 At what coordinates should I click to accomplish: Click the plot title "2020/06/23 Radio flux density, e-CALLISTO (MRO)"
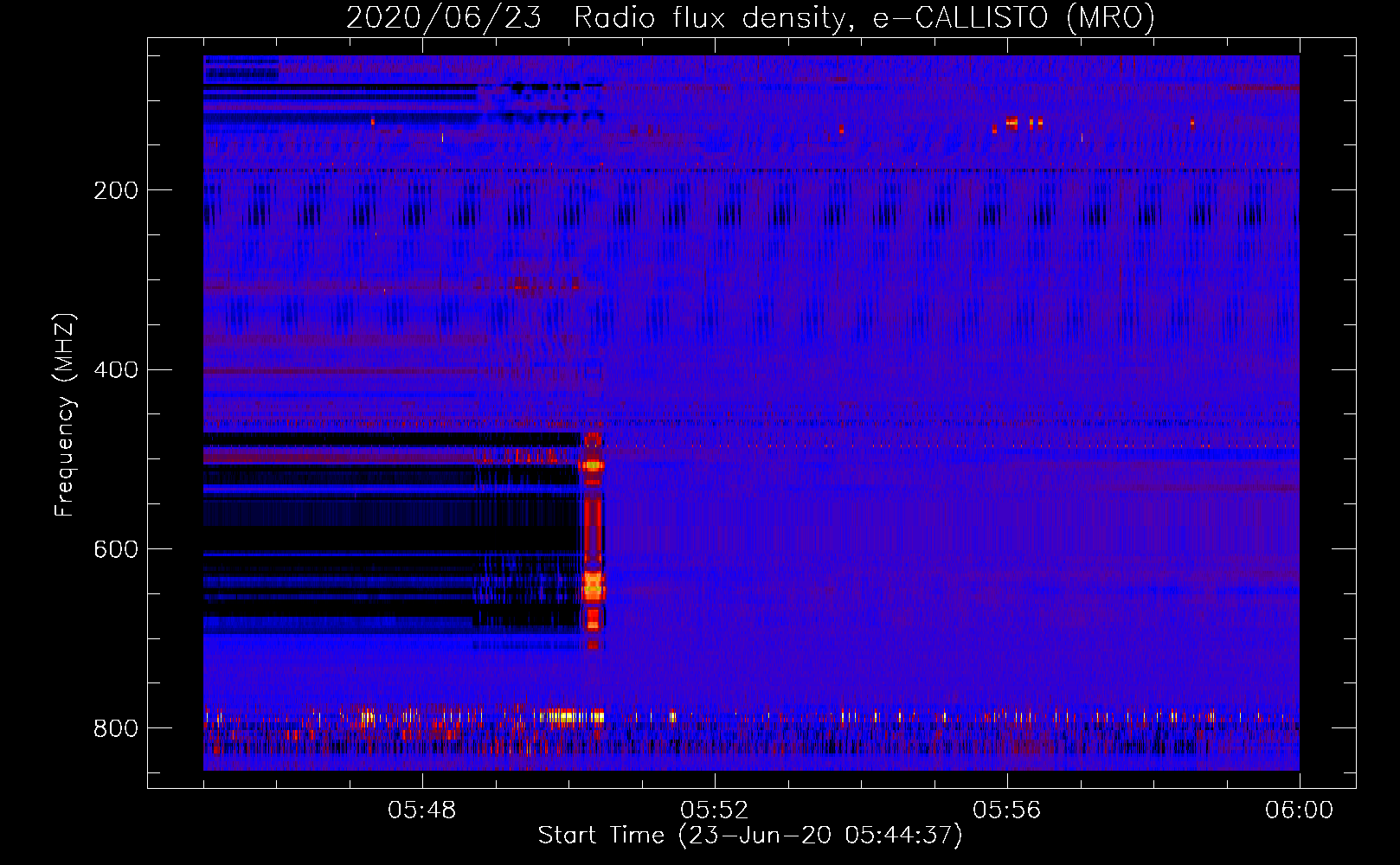[750, 17]
